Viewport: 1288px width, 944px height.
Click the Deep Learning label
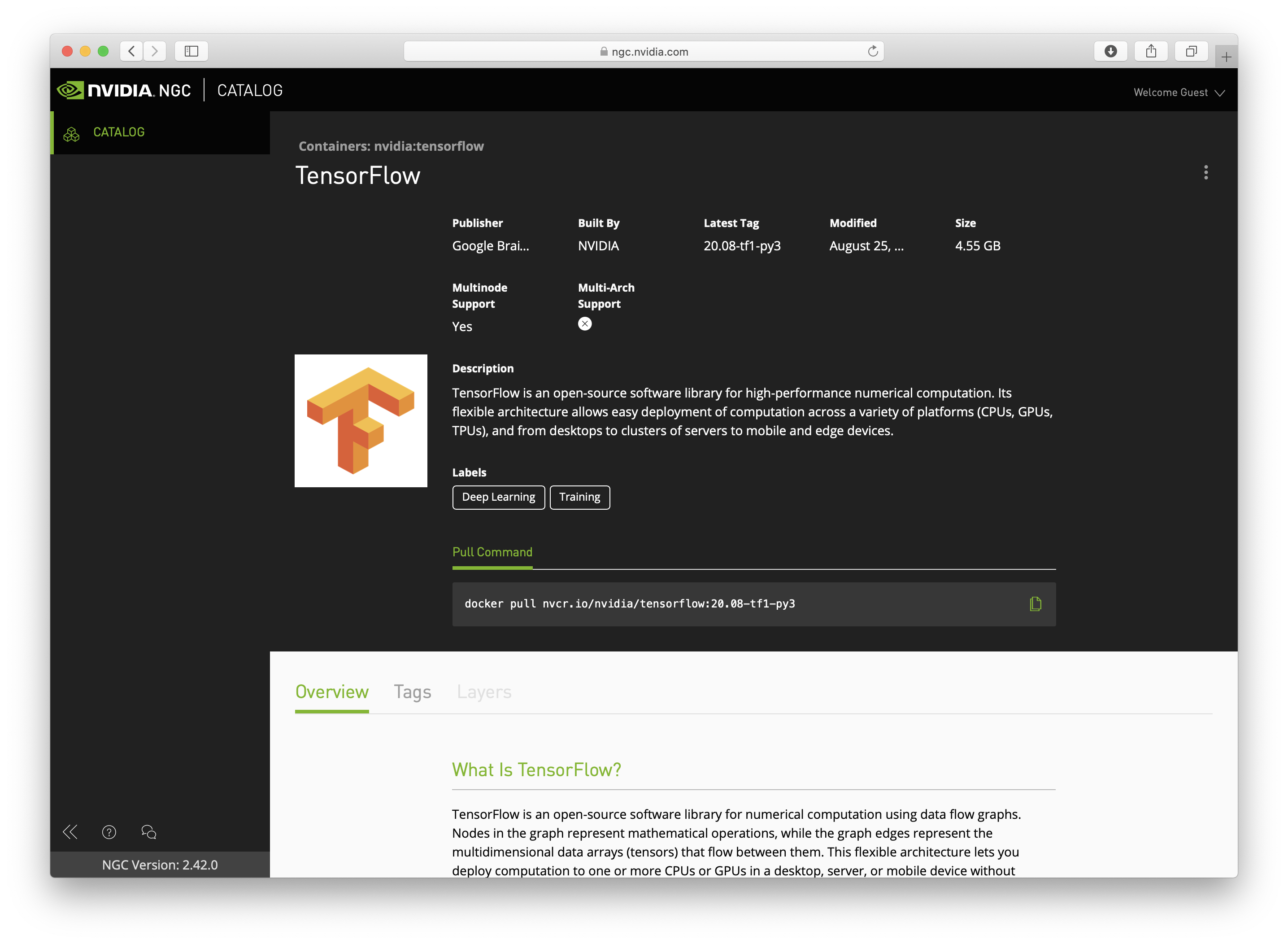[498, 497]
